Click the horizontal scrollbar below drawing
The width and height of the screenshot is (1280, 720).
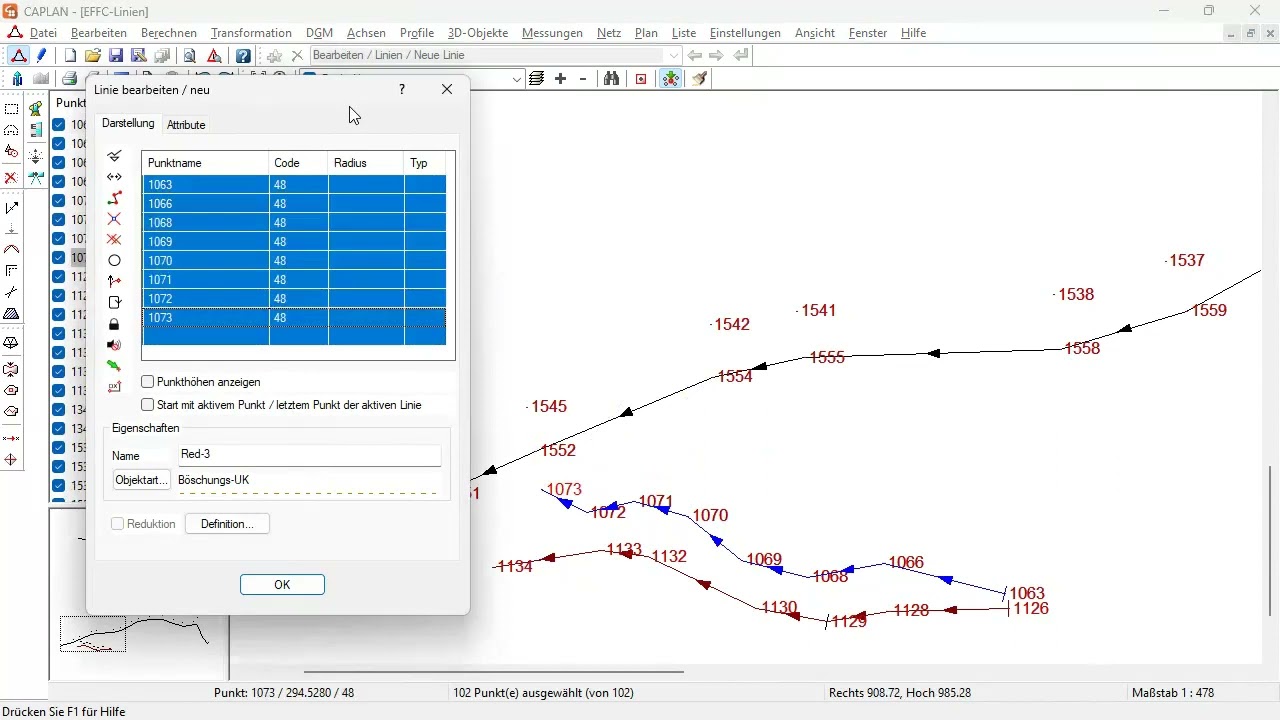point(493,672)
